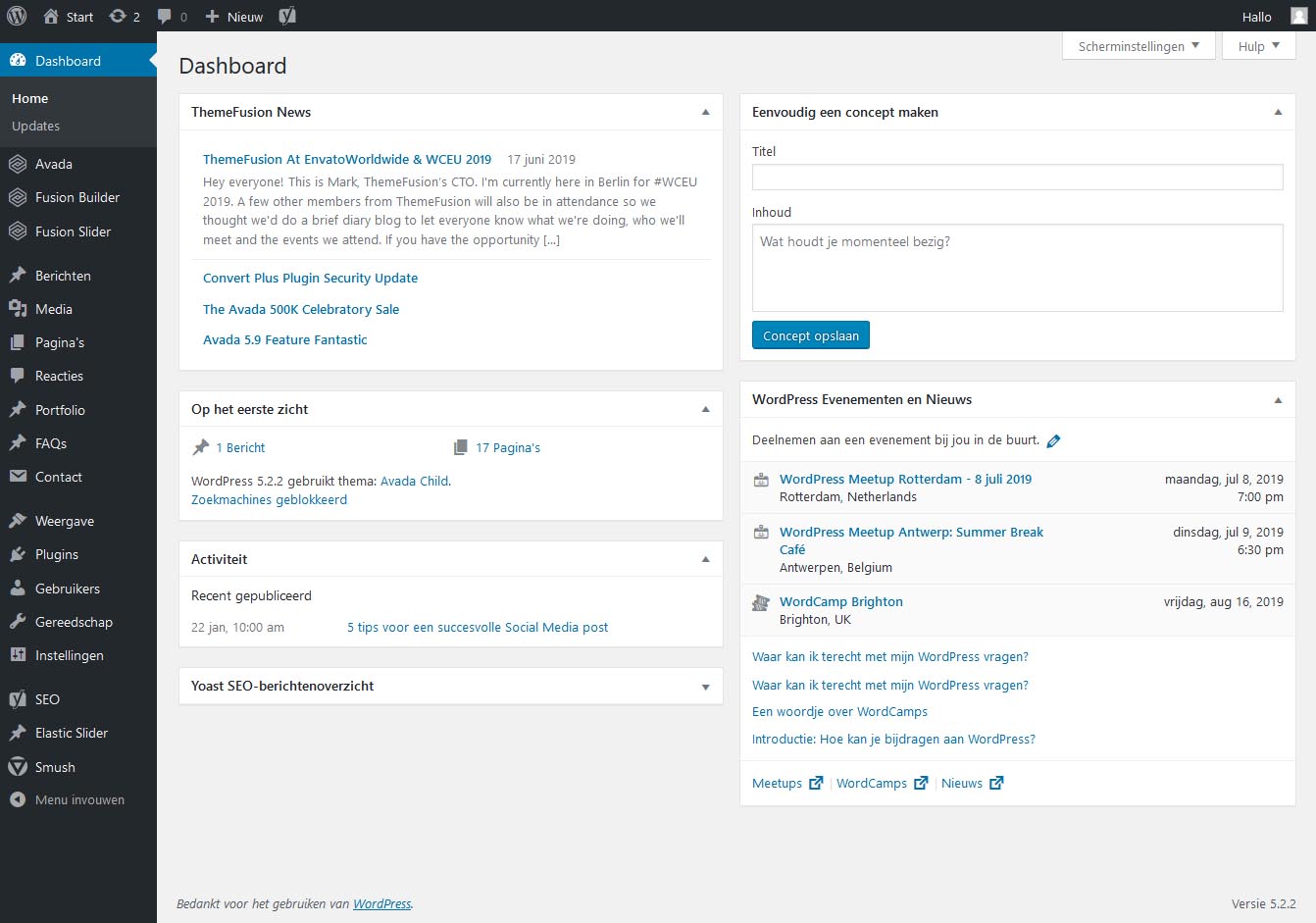Click the Gebruikers person icon
This screenshot has height=923, width=1316.
tap(18, 589)
